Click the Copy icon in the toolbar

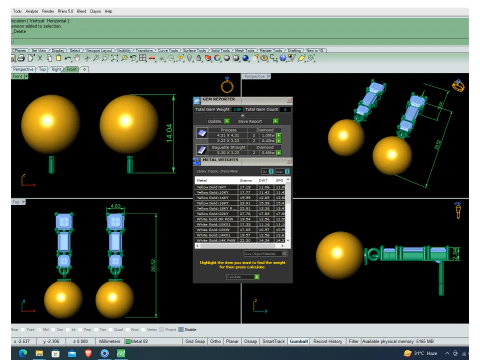(49, 58)
